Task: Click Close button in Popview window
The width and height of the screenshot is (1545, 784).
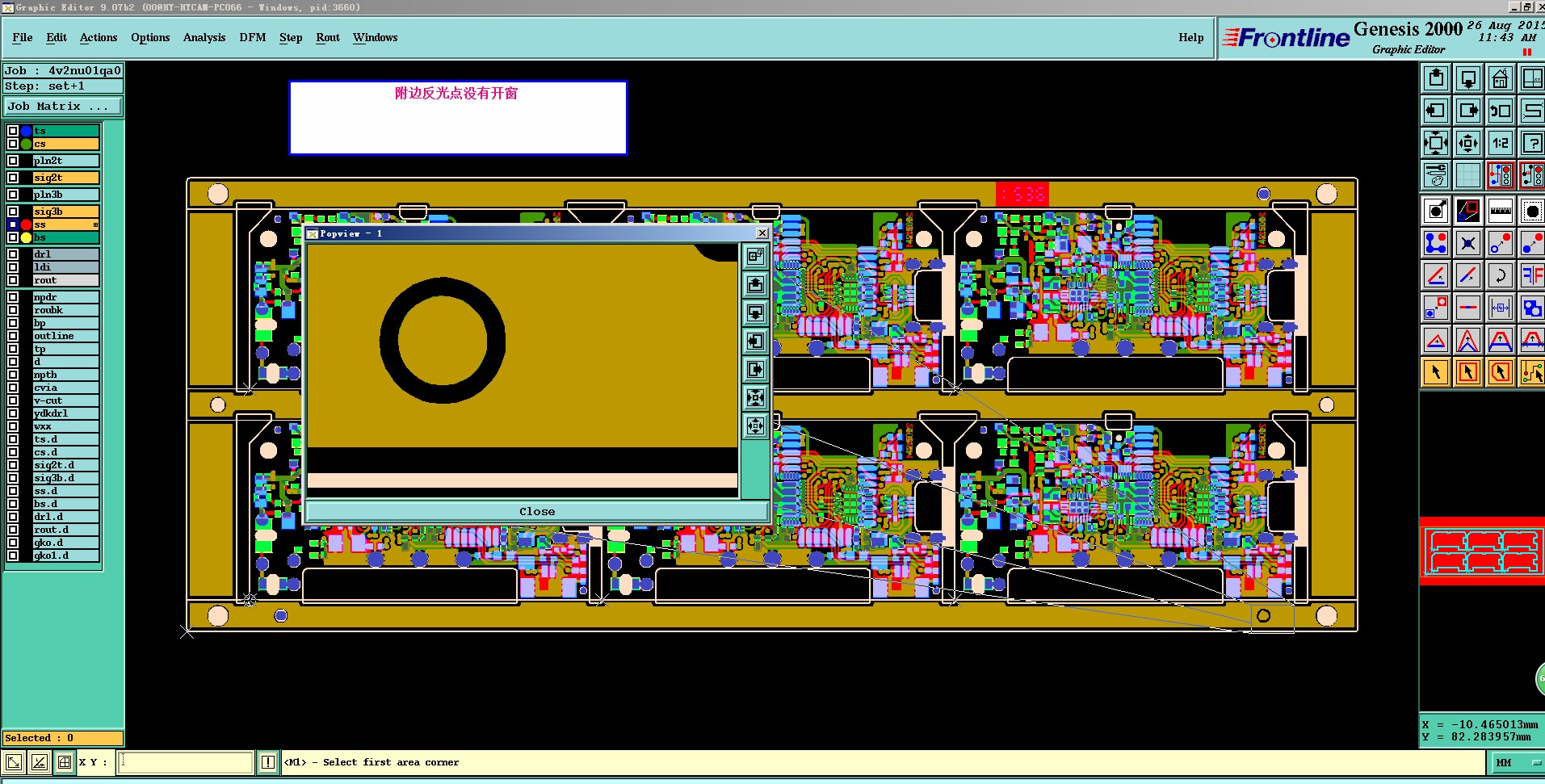Action: pyautogui.click(x=537, y=511)
